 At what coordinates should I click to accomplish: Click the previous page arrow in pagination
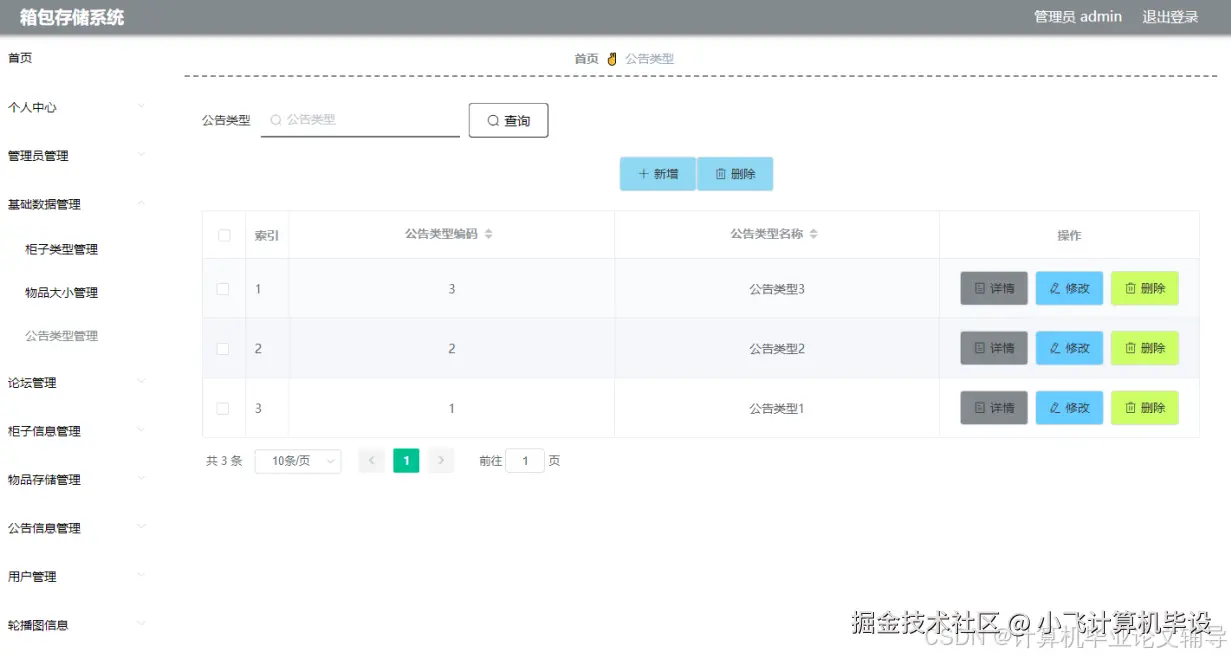coord(371,460)
